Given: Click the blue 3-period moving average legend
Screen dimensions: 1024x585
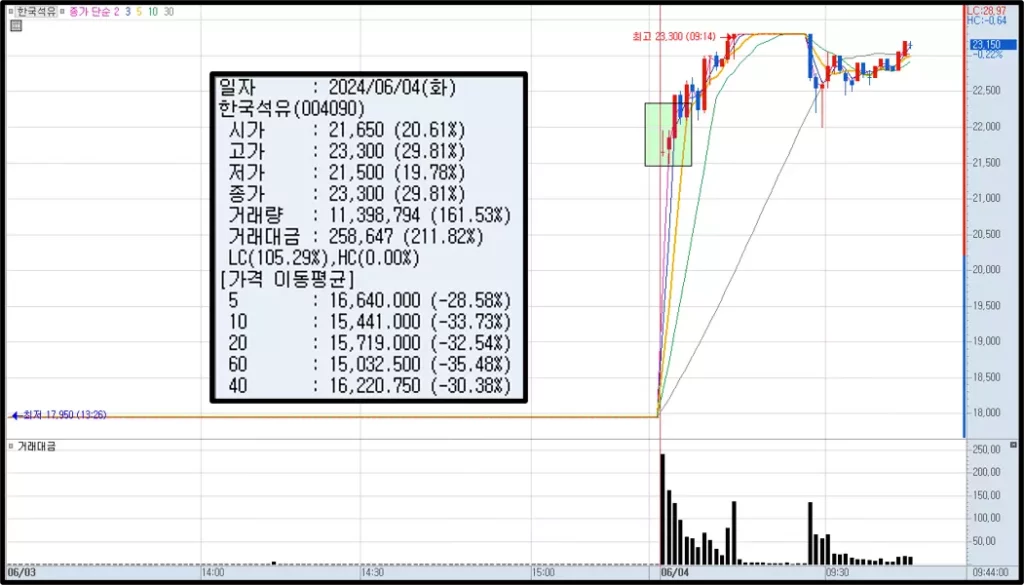Looking at the screenshot, I should (128, 12).
